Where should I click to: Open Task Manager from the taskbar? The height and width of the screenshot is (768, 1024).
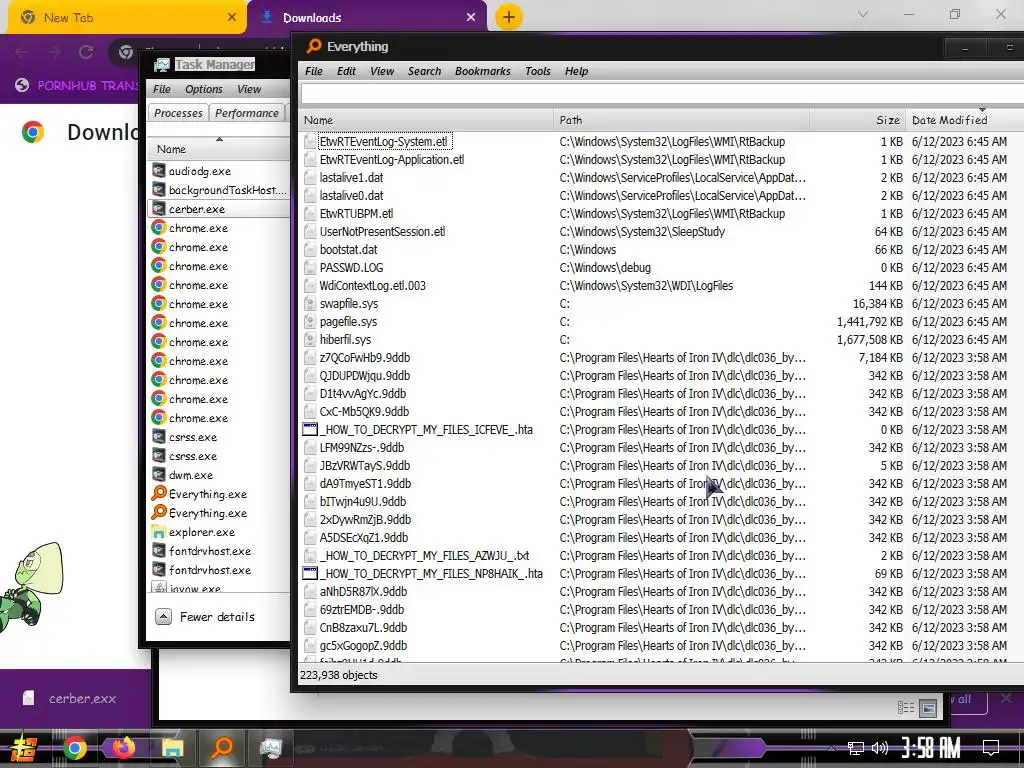(x=270, y=748)
